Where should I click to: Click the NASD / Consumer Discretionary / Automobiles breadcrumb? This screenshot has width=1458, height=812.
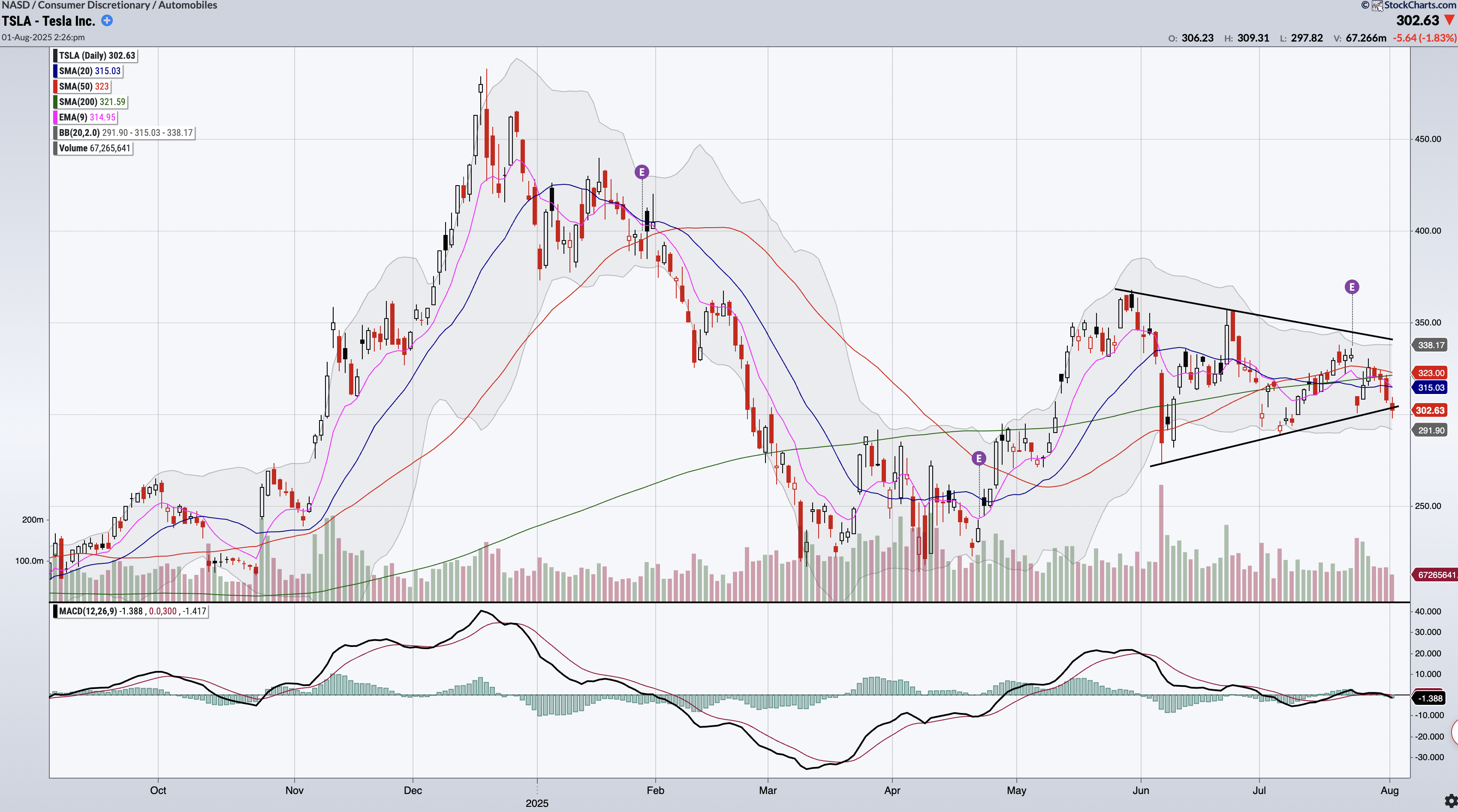(x=108, y=5)
